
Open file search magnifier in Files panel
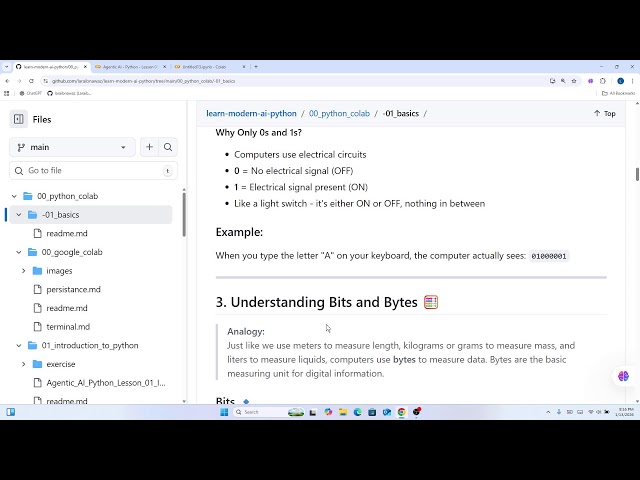(168, 147)
